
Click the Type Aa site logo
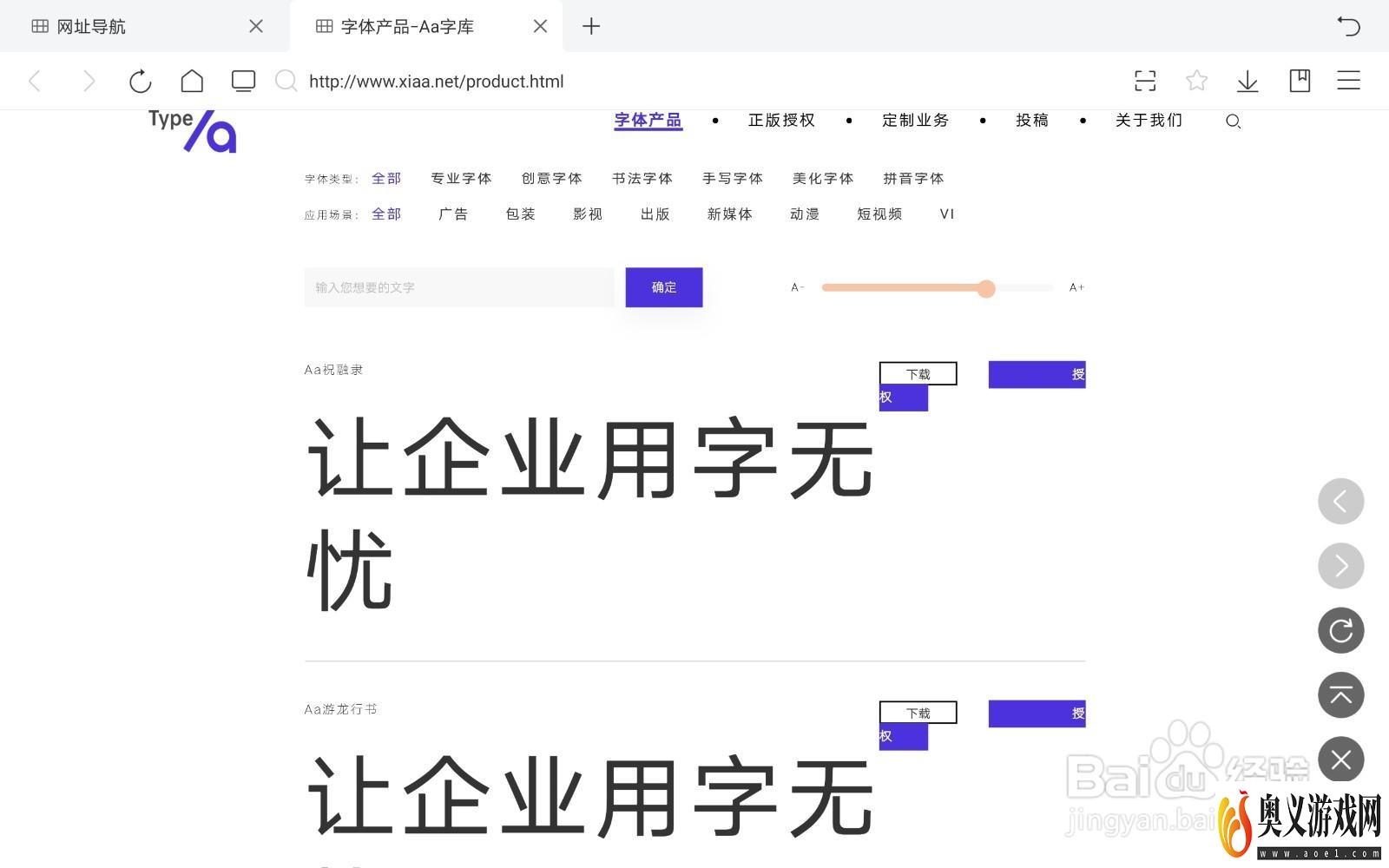coord(192,130)
